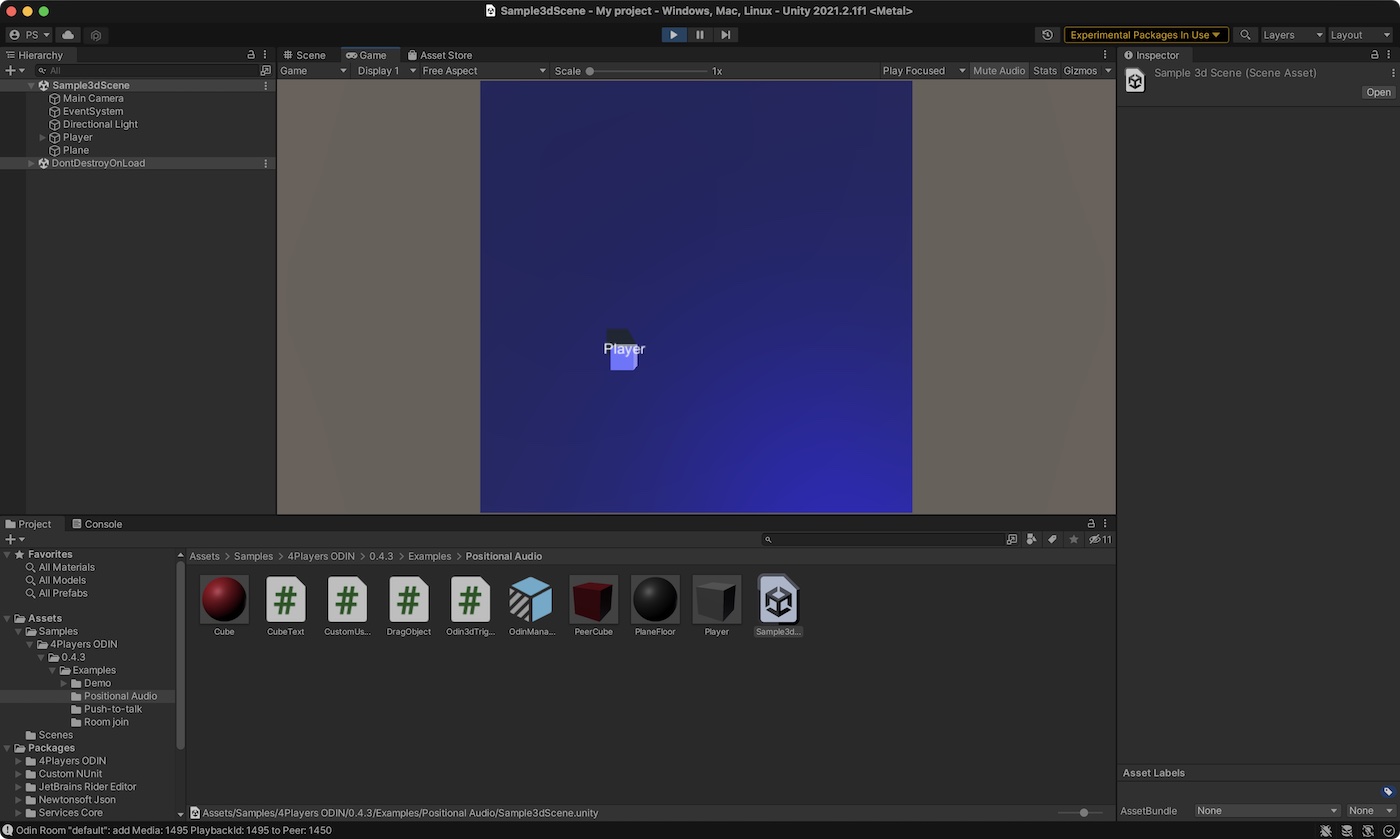The height and width of the screenshot is (839, 1400).
Task: Select the Inspector tab
Action: 1151,55
